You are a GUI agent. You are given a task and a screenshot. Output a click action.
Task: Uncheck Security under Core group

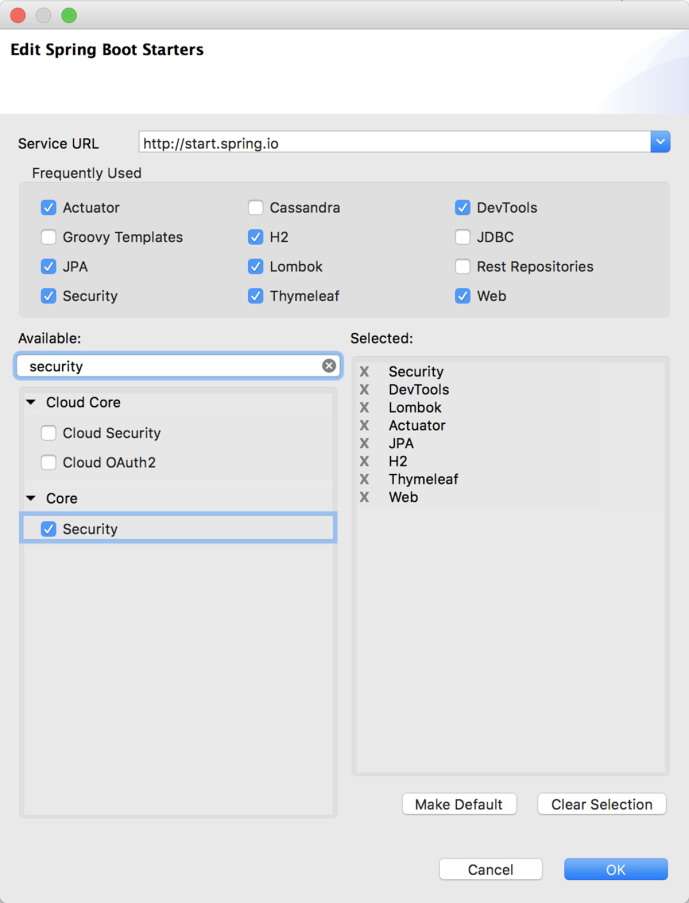(48, 529)
